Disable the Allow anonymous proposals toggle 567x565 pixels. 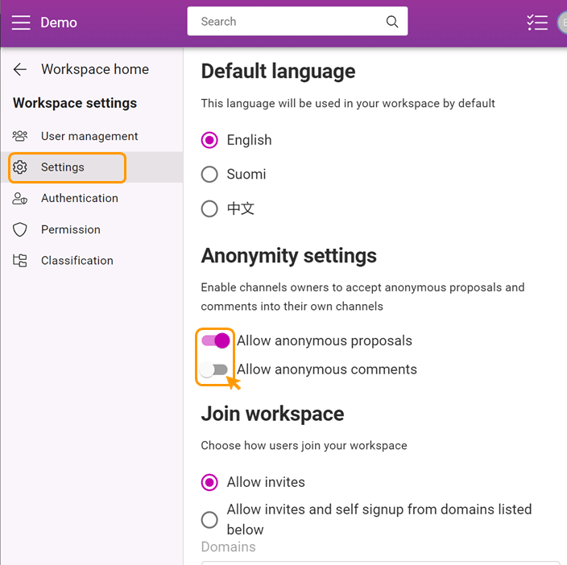216,341
